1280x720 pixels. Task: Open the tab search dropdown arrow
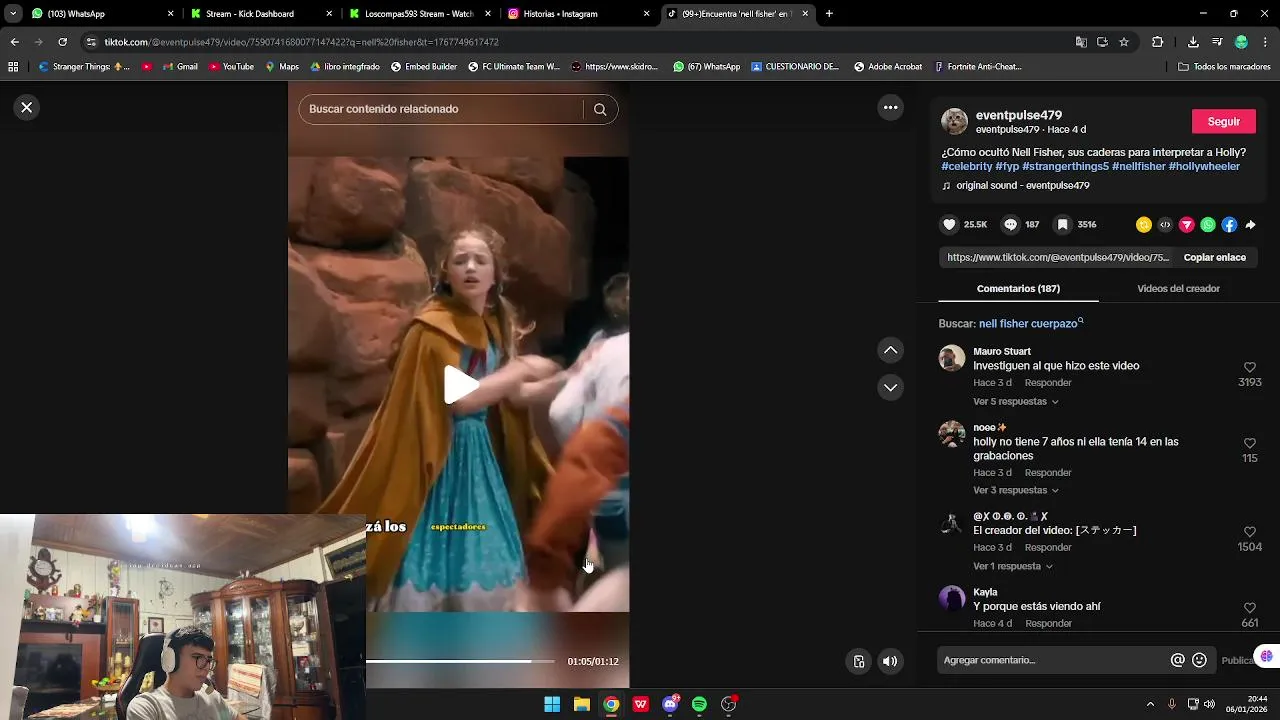point(13,14)
